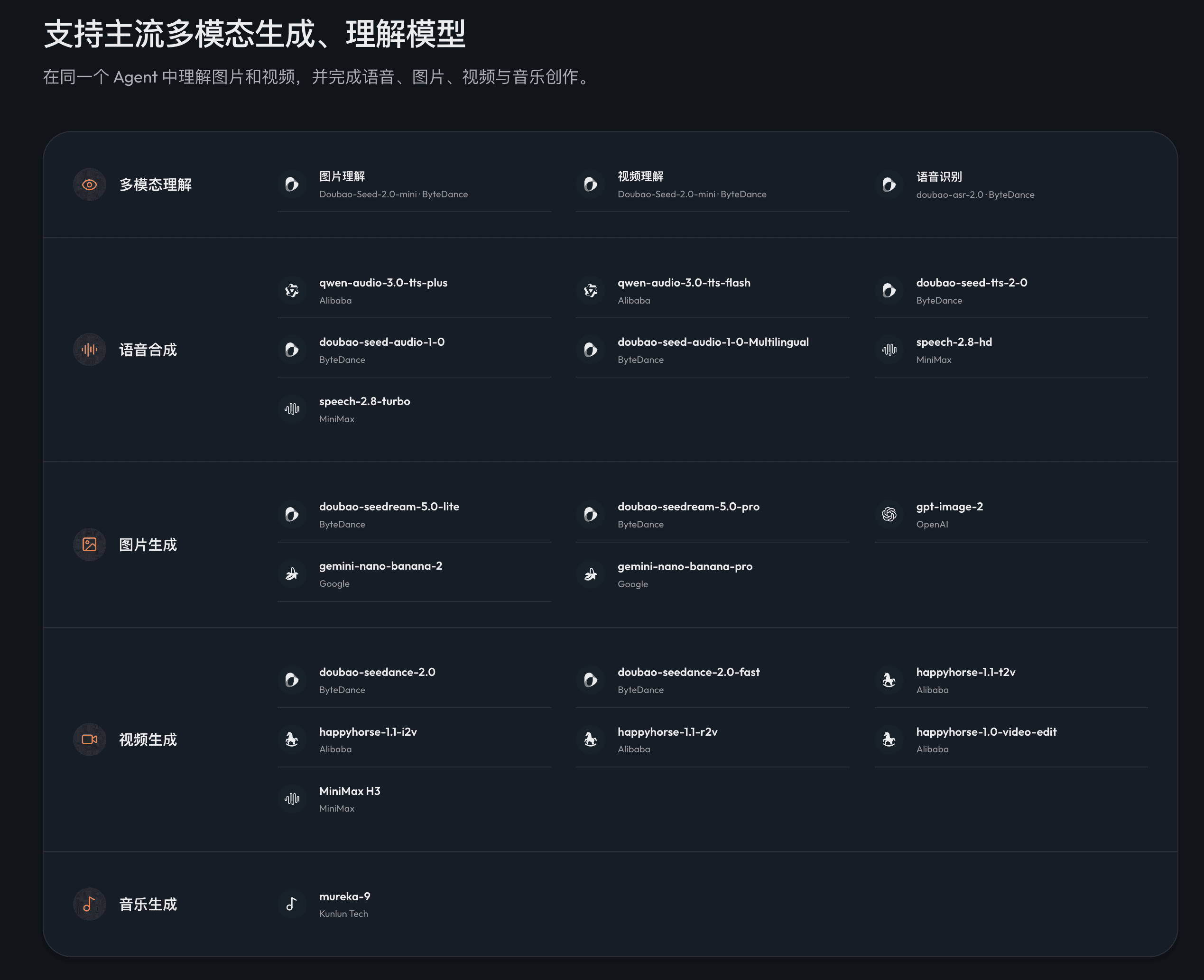The height and width of the screenshot is (980, 1204).
Task: Click the icon for doubao-seedance-2.0
Action: tap(292, 680)
